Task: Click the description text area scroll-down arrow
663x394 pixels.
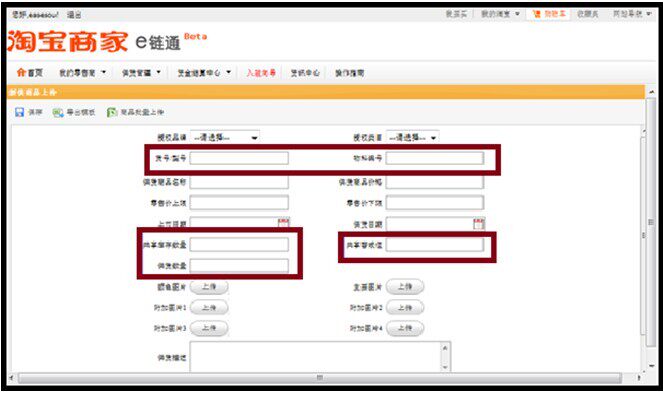Action: coord(445,367)
